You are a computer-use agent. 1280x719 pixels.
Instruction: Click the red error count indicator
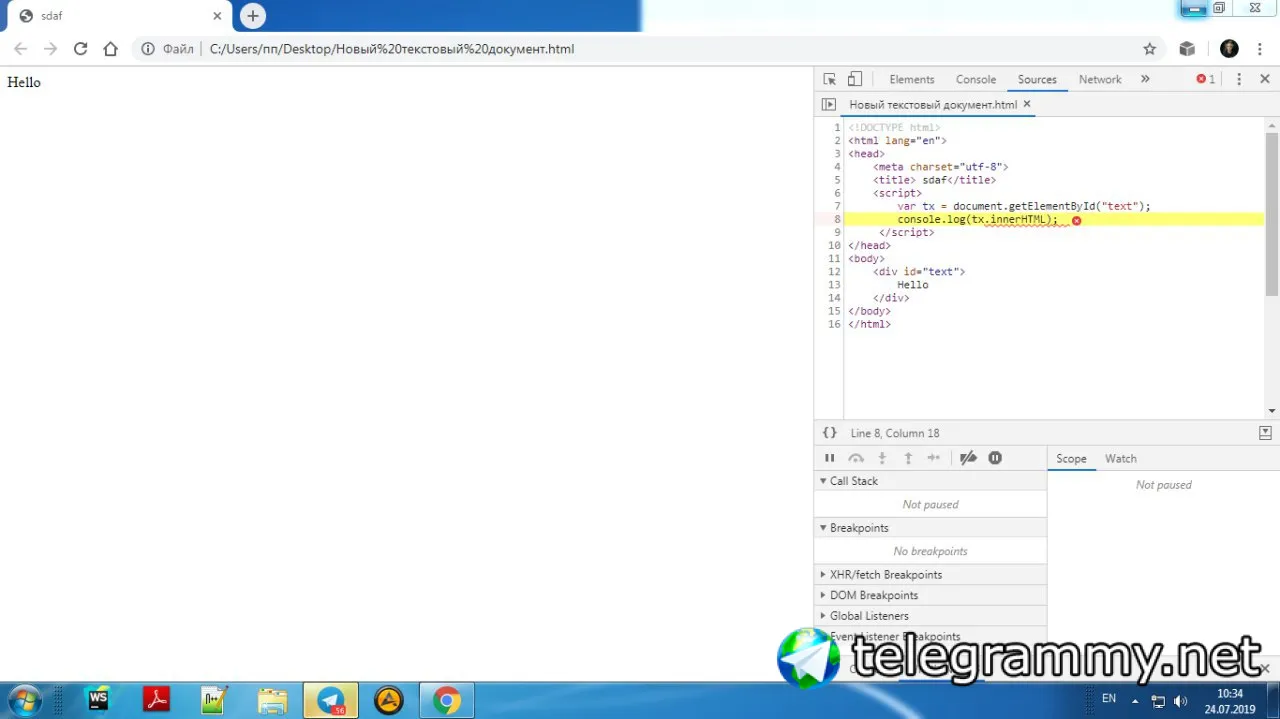[1206, 79]
